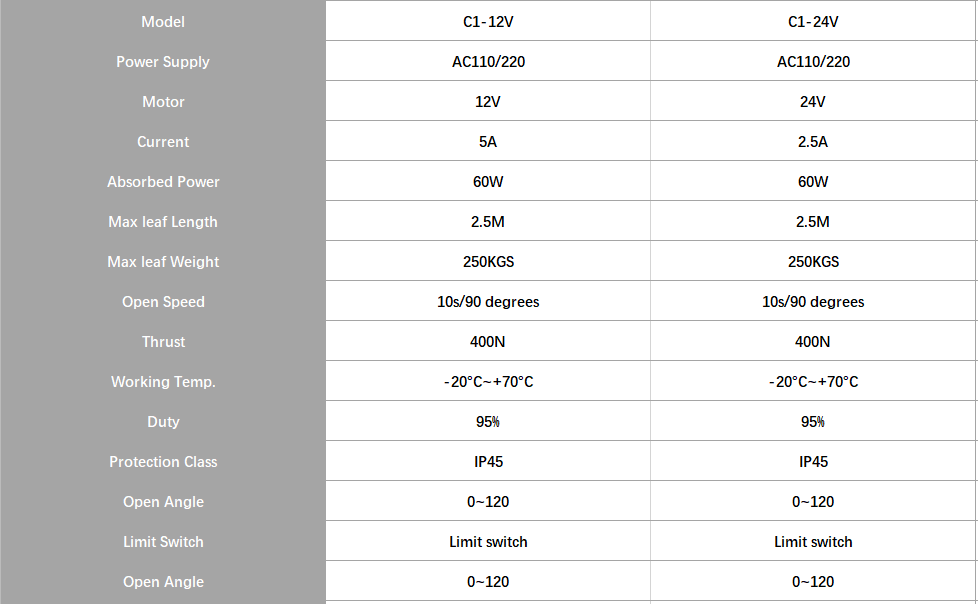Click the Thrust row label

coord(163,342)
